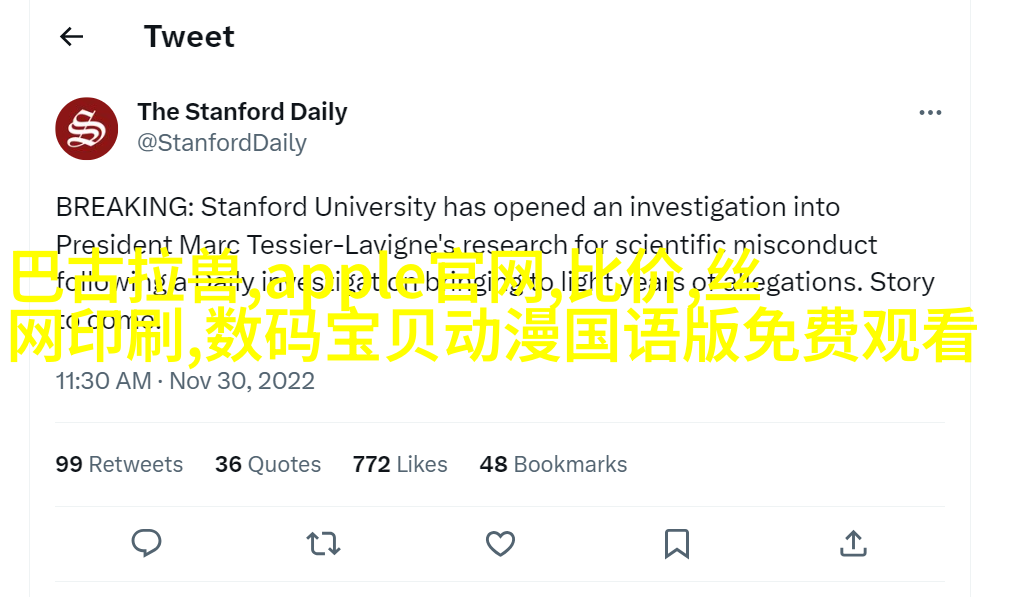This screenshot has height=597, width=1016.
Task: View the 99 Retweets list
Action: 119,464
